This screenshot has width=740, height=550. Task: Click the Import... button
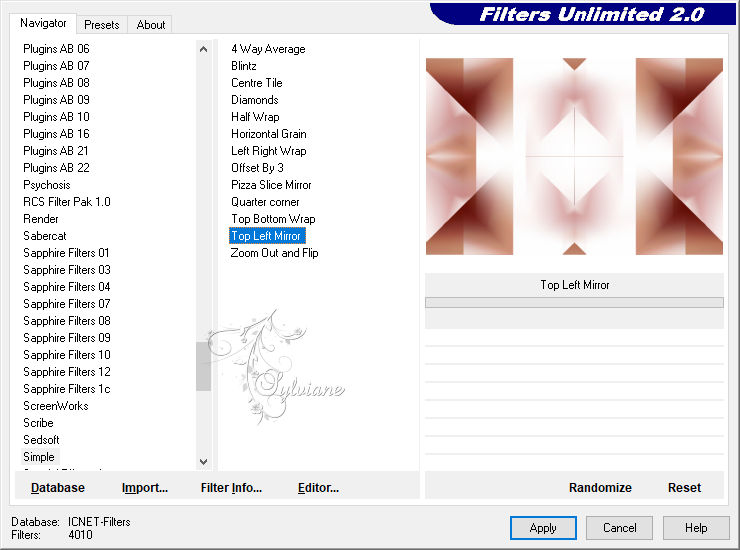click(x=144, y=488)
